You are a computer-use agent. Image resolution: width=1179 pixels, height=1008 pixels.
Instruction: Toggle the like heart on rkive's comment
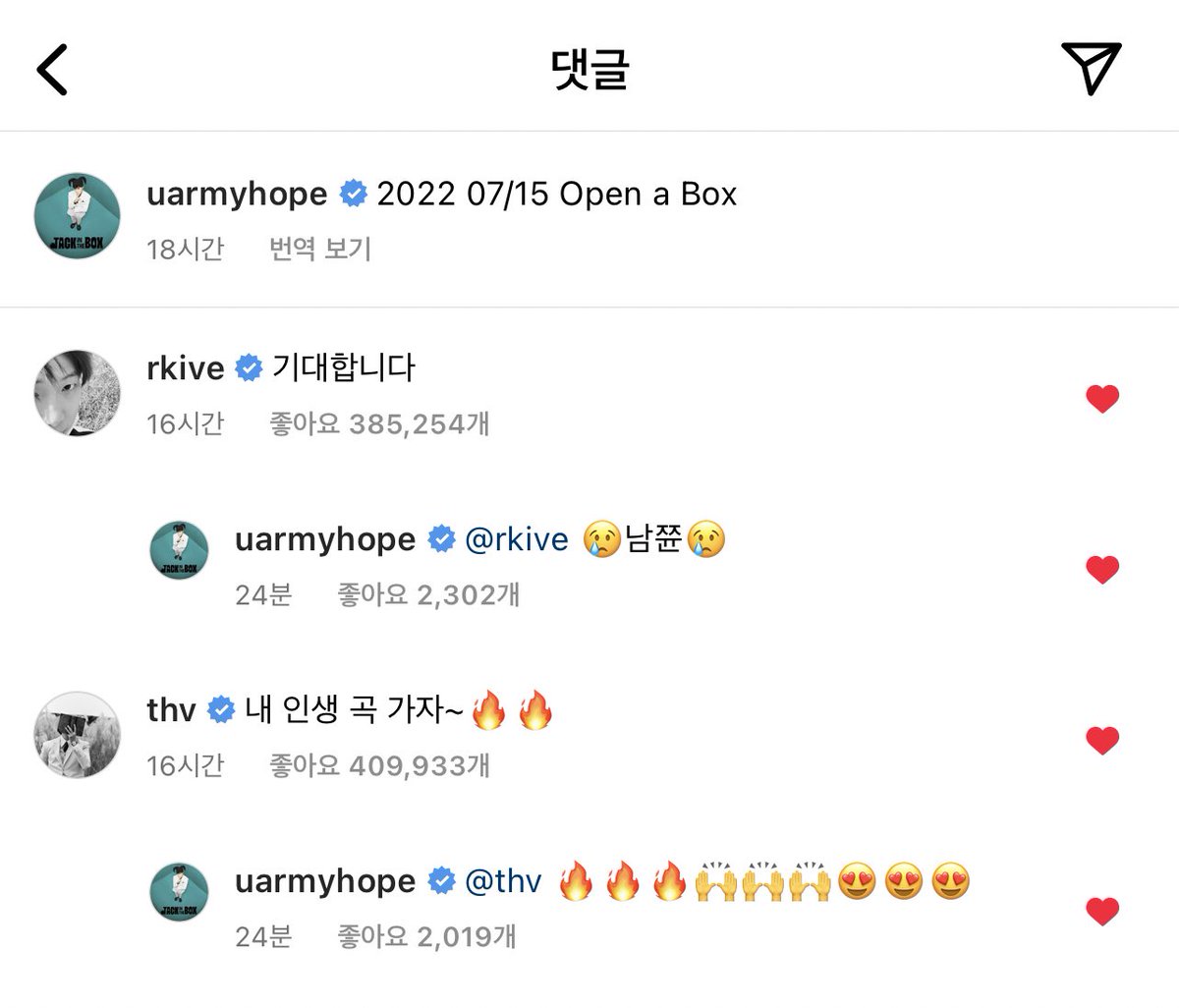pyautogui.click(x=1102, y=399)
